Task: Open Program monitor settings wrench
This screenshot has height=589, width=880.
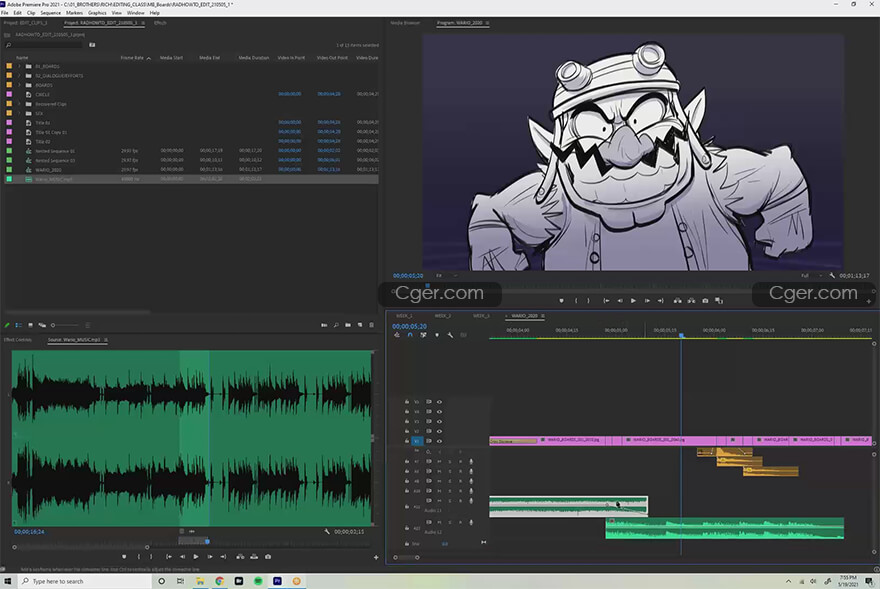Action: [832, 276]
